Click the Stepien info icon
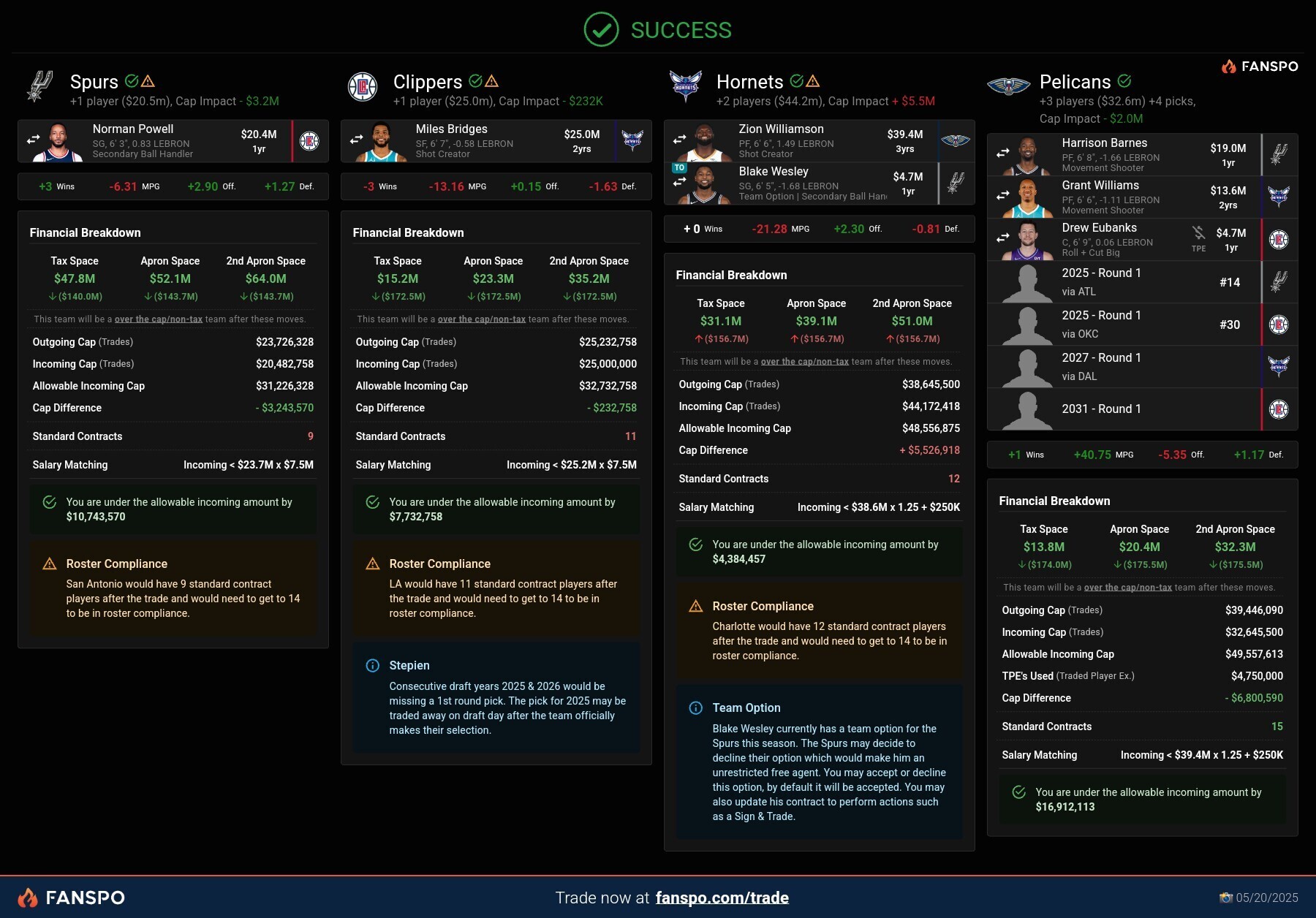The image size is (1316, 918). coord(373,666)
